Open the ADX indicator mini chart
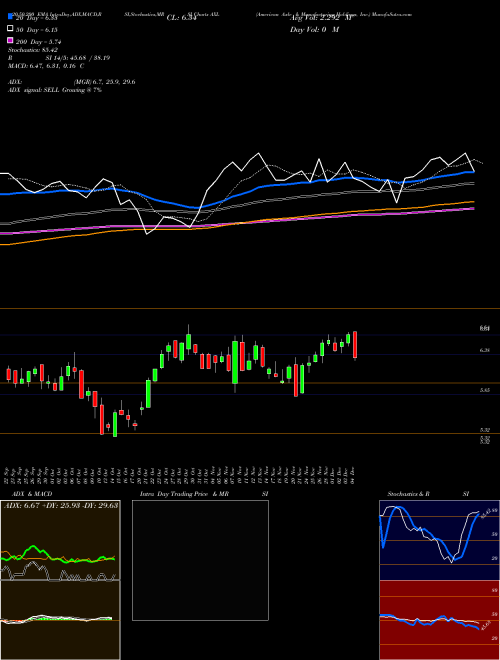This screenshot has height=660, width=500. tap(60, 540)
